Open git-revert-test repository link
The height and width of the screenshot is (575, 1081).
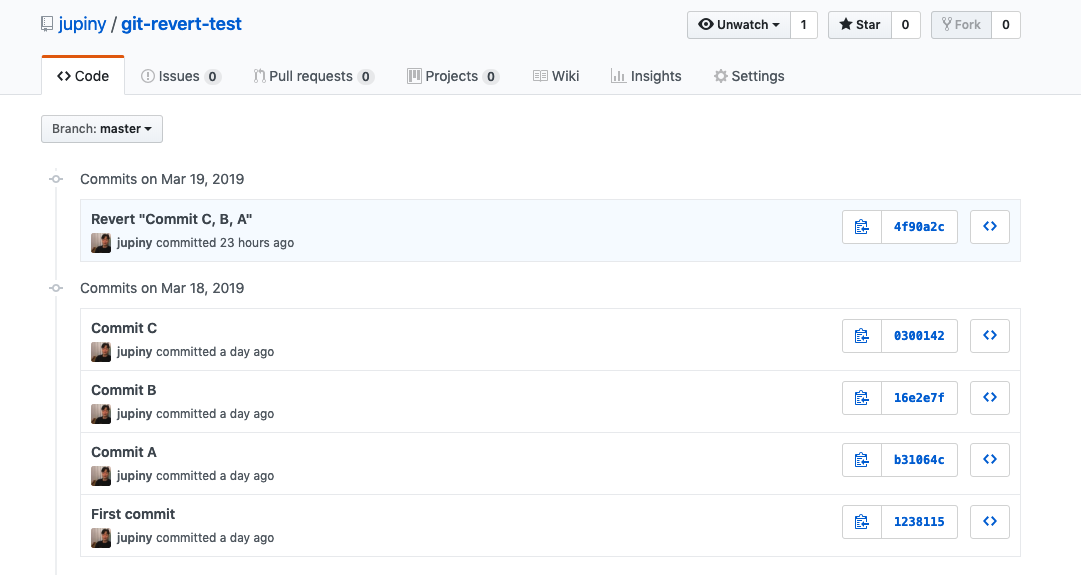[181, 24]
